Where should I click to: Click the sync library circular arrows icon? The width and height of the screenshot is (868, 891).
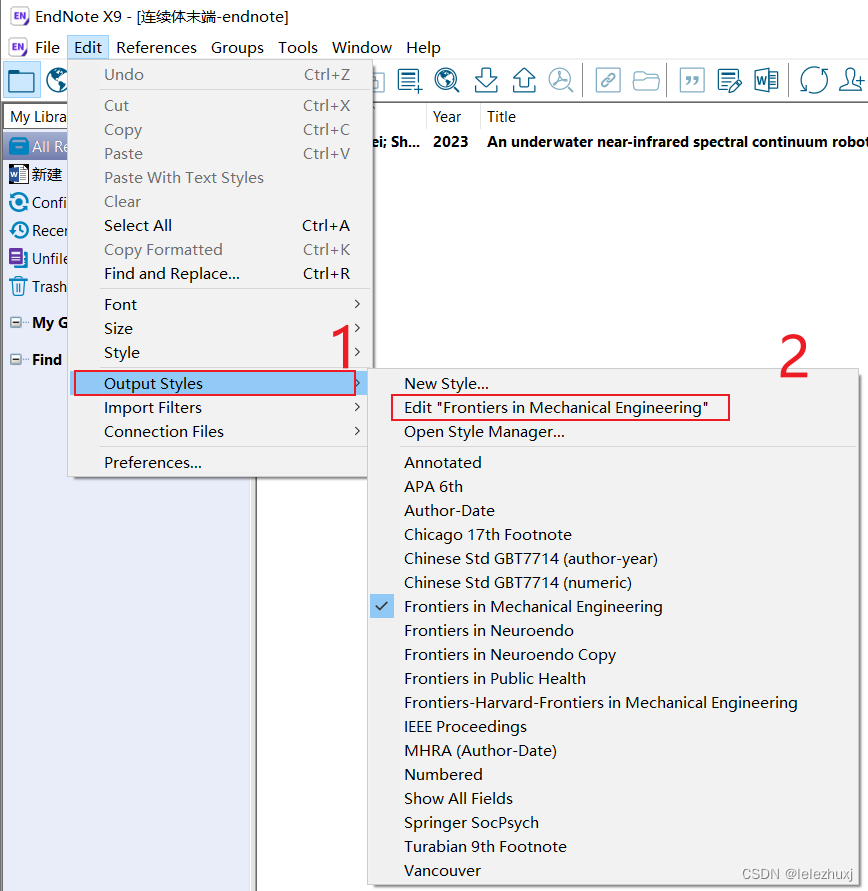click(813, 80)
